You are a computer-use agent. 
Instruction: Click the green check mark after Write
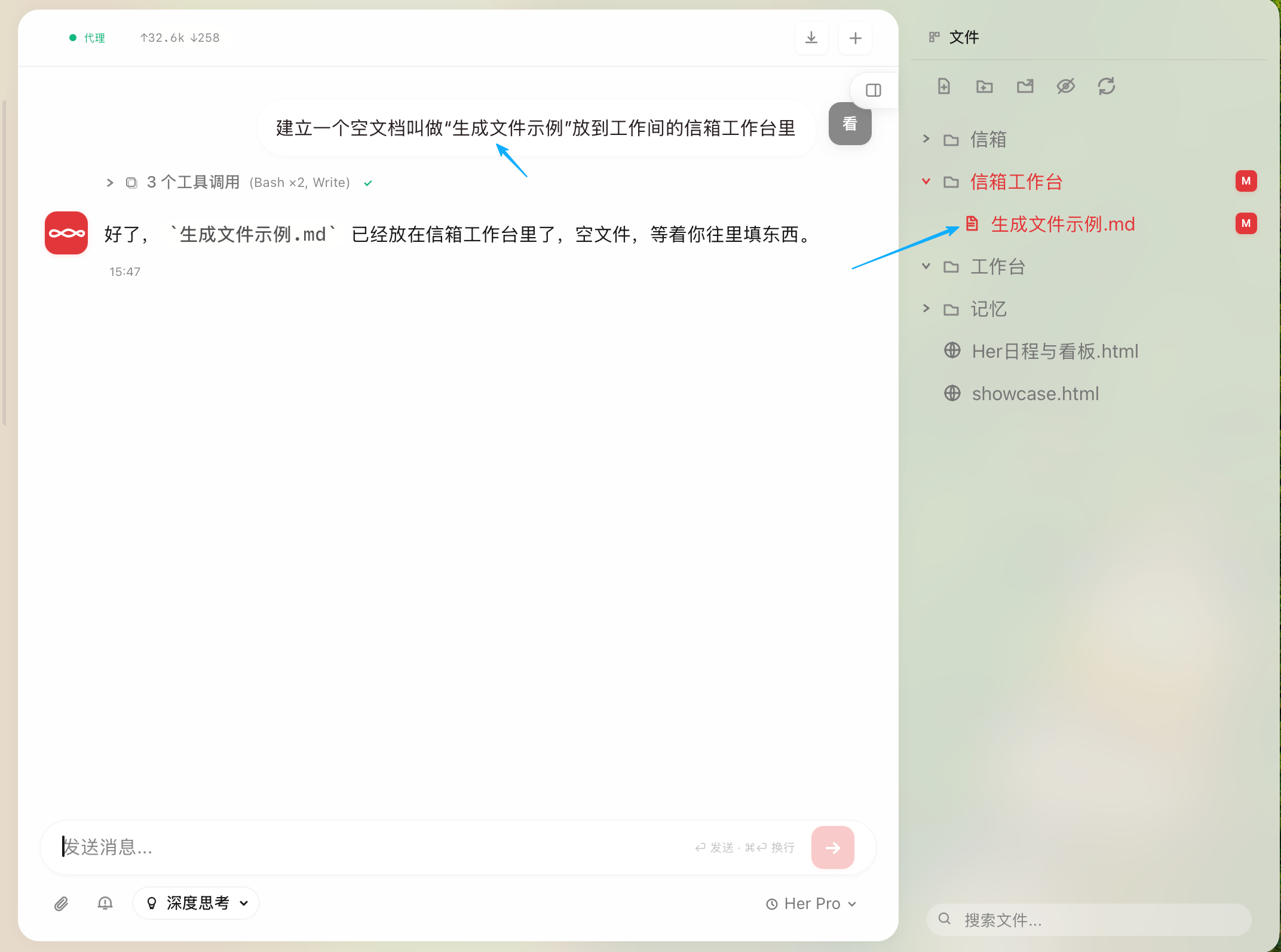tap(368, 183)
